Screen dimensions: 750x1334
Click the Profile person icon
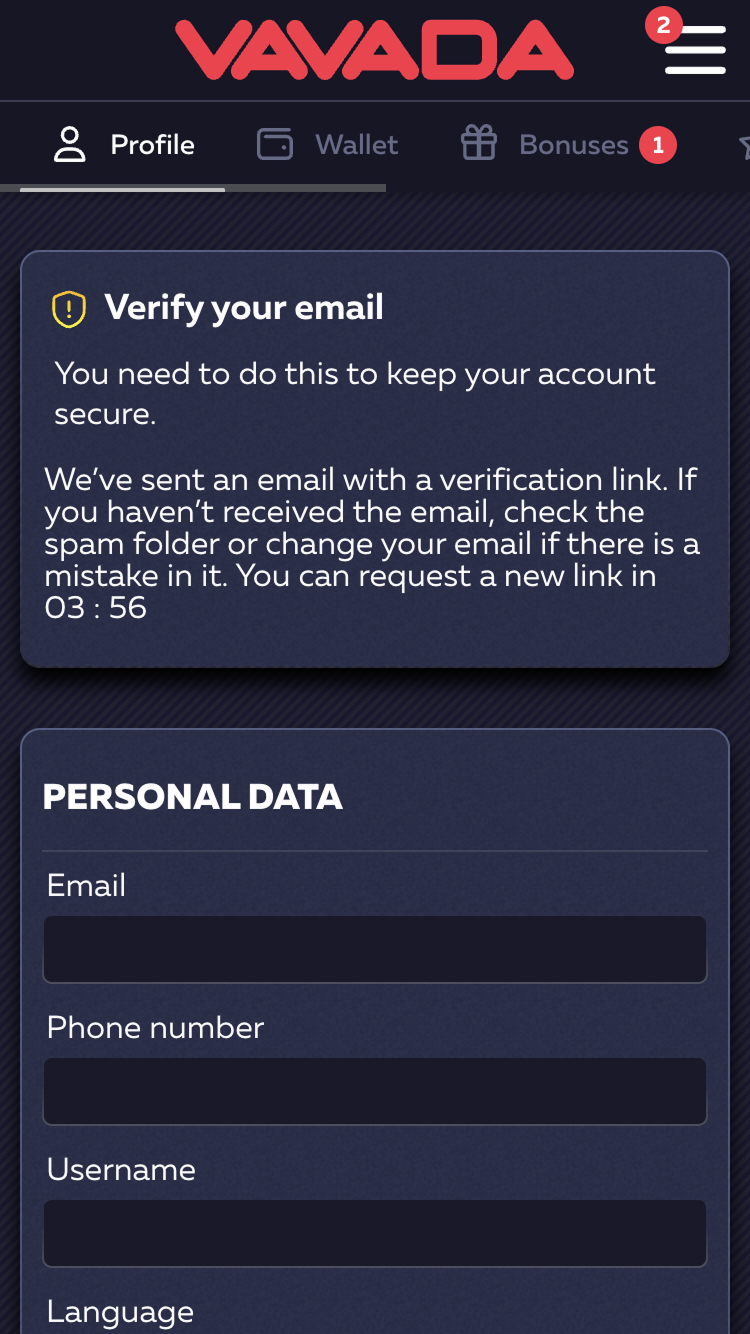(69, 145)
